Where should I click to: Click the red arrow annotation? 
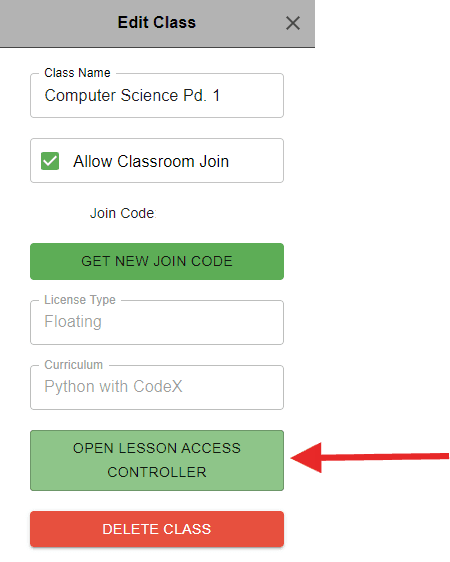(370, 457)
